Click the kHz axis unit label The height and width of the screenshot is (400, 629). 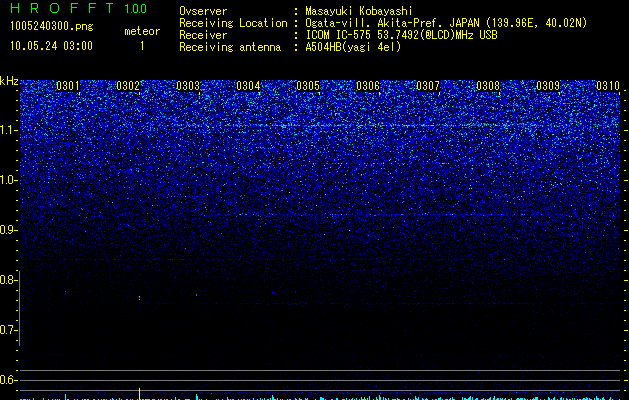(x=9, y=81)
